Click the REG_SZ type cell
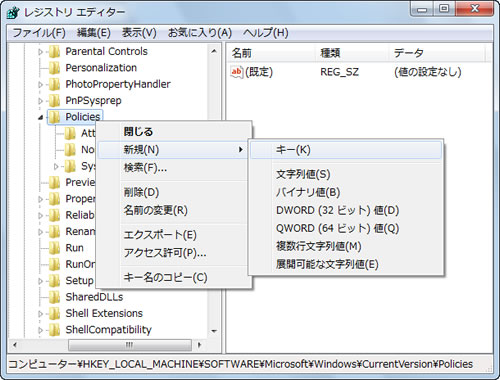The height and width of the screenshot is (380, 500). [x=339, y=72]
